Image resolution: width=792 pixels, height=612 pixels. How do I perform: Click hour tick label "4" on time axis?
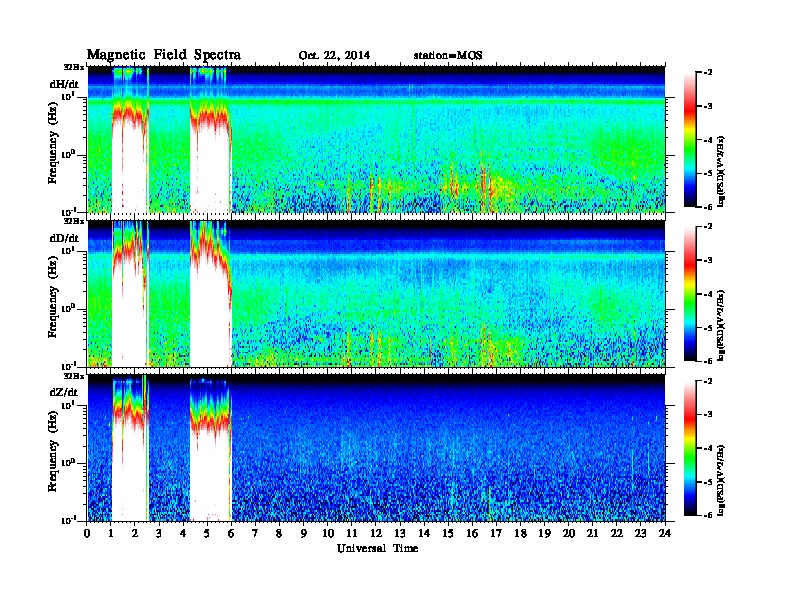pos(183,534)
